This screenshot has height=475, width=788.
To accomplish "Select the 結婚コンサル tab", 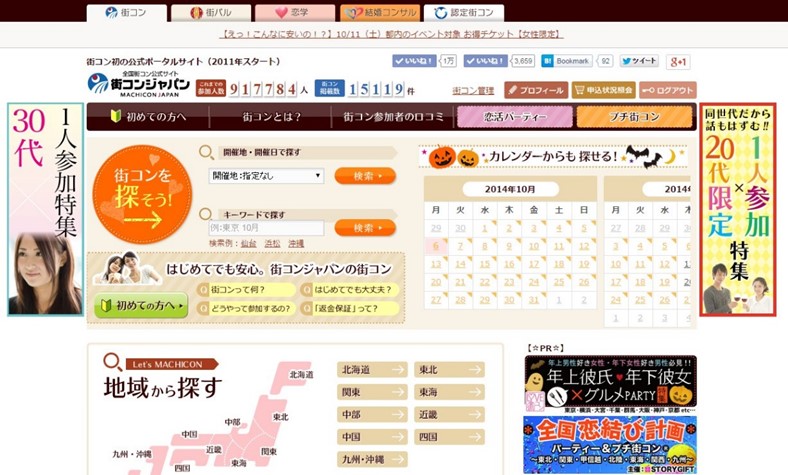I will [x=379, y=13].
